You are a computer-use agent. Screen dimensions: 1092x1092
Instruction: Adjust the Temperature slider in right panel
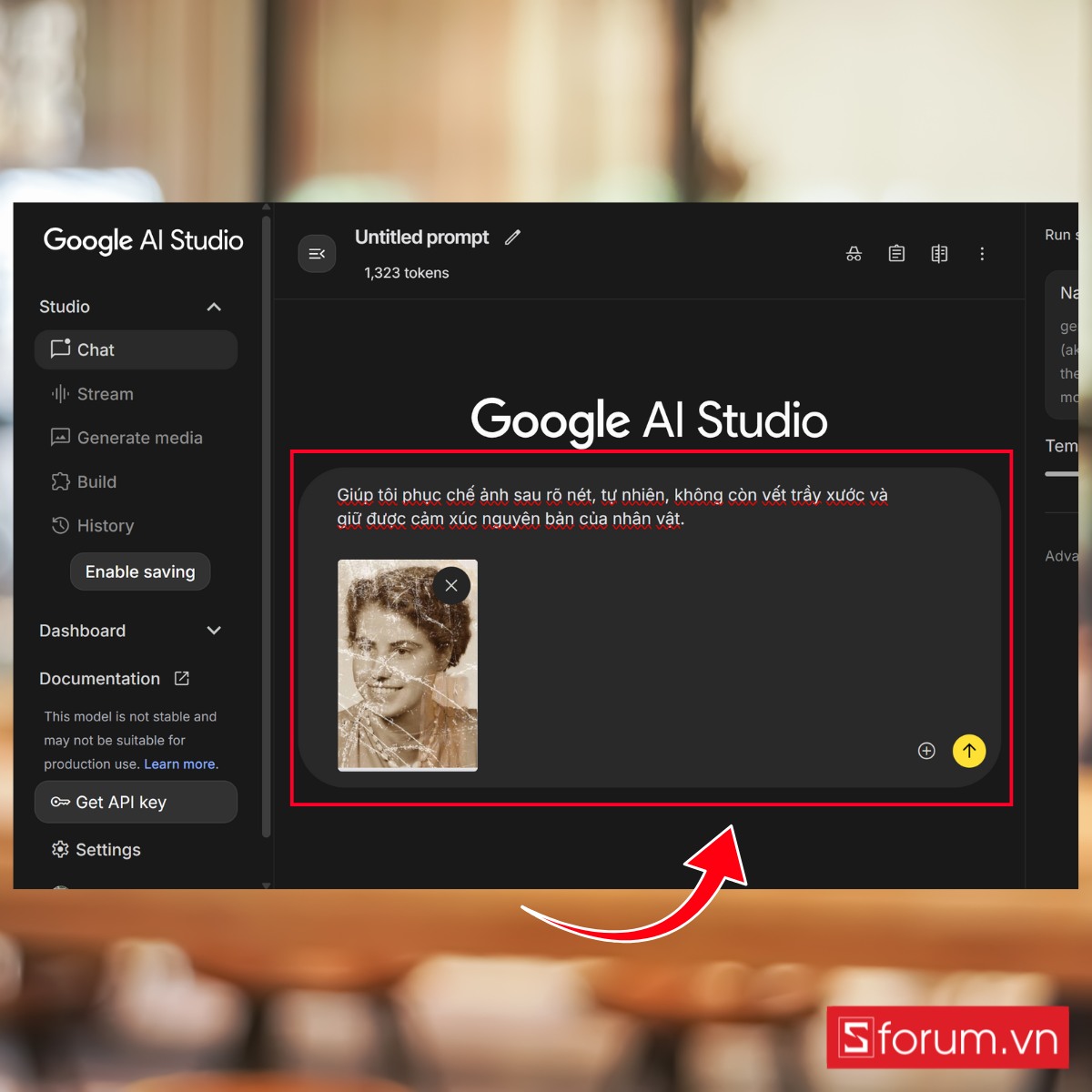click(1061, 474)
